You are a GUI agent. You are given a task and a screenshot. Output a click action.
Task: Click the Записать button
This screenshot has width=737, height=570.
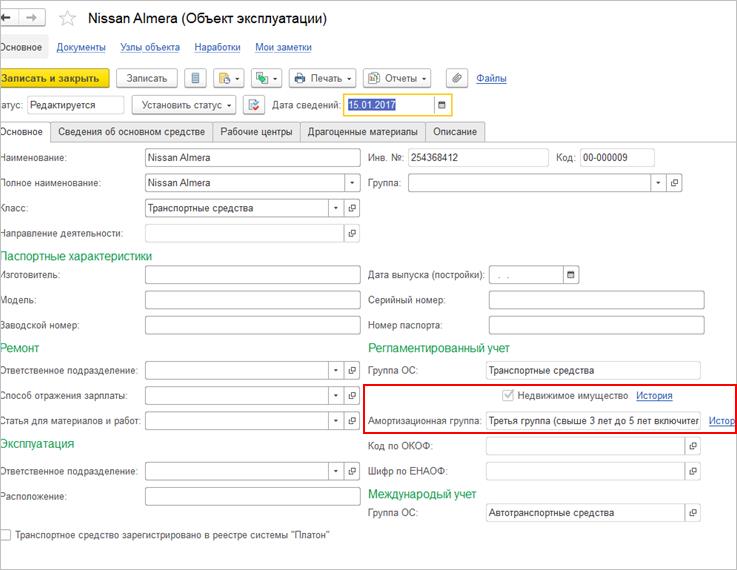(x=147, y=78)
